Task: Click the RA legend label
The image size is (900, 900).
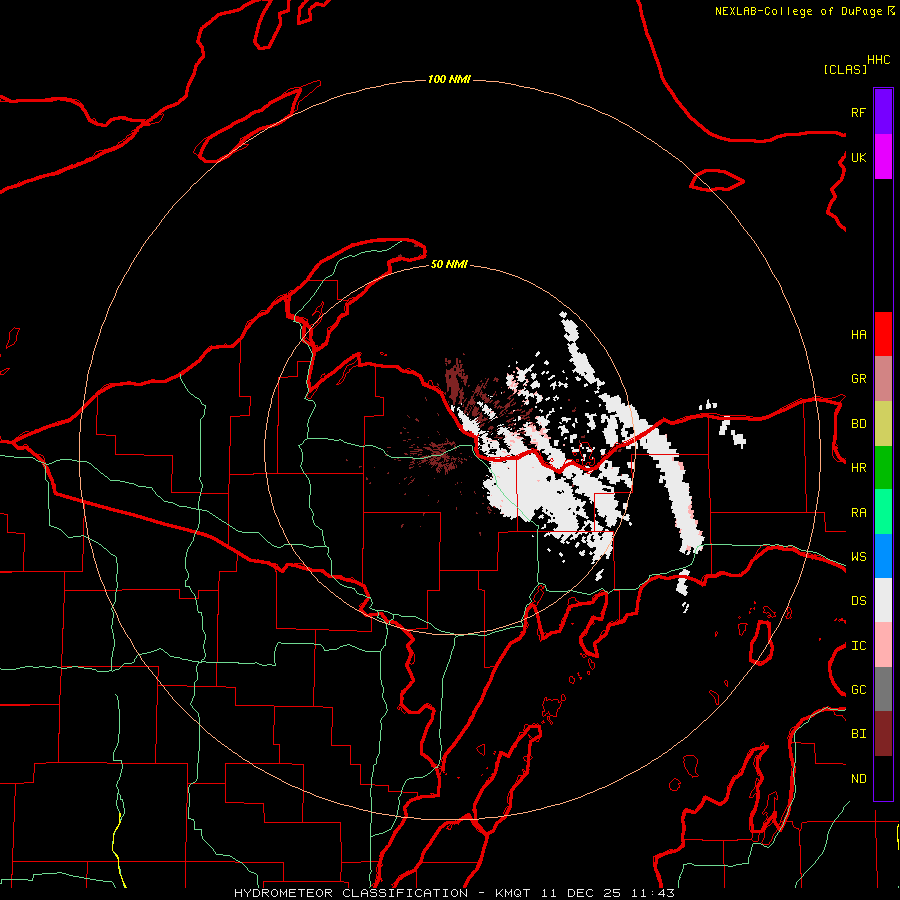Action: [858, 513]
